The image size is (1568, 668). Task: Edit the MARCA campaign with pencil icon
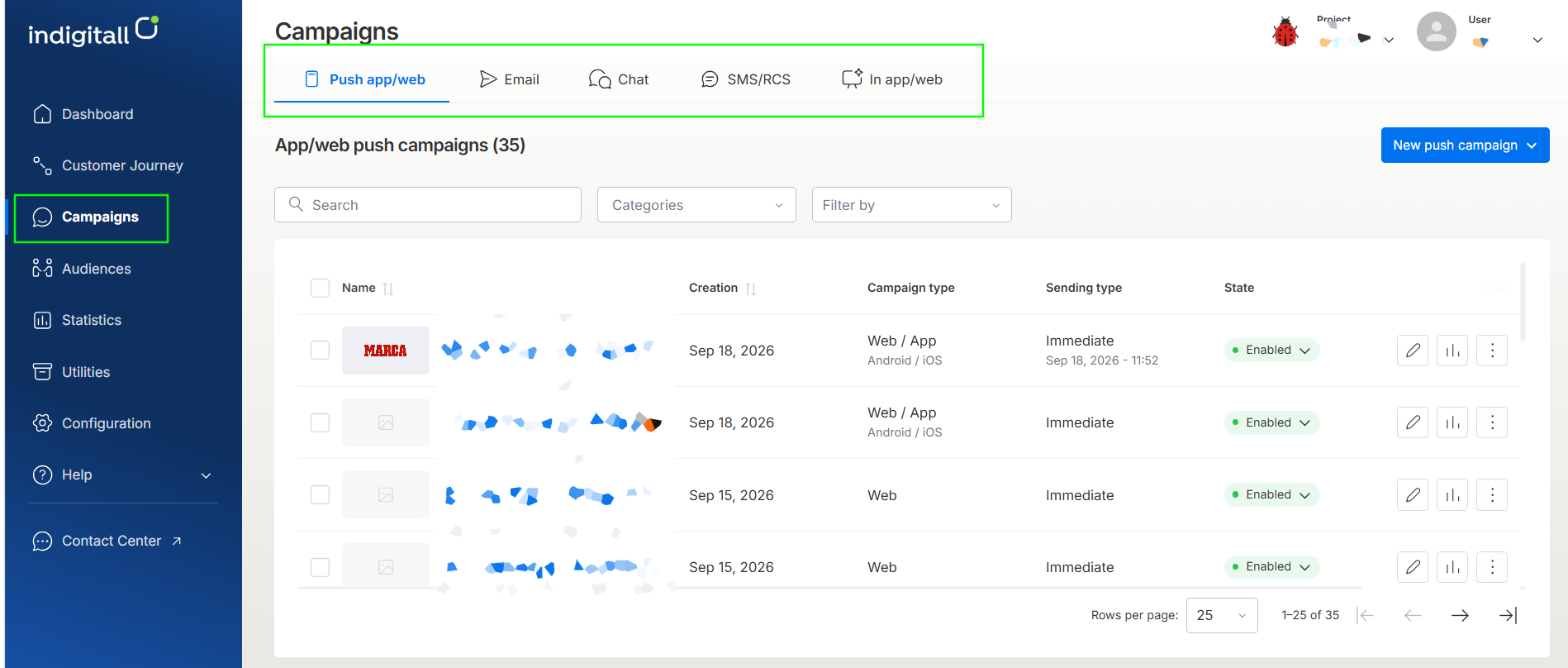[1413, 351]
